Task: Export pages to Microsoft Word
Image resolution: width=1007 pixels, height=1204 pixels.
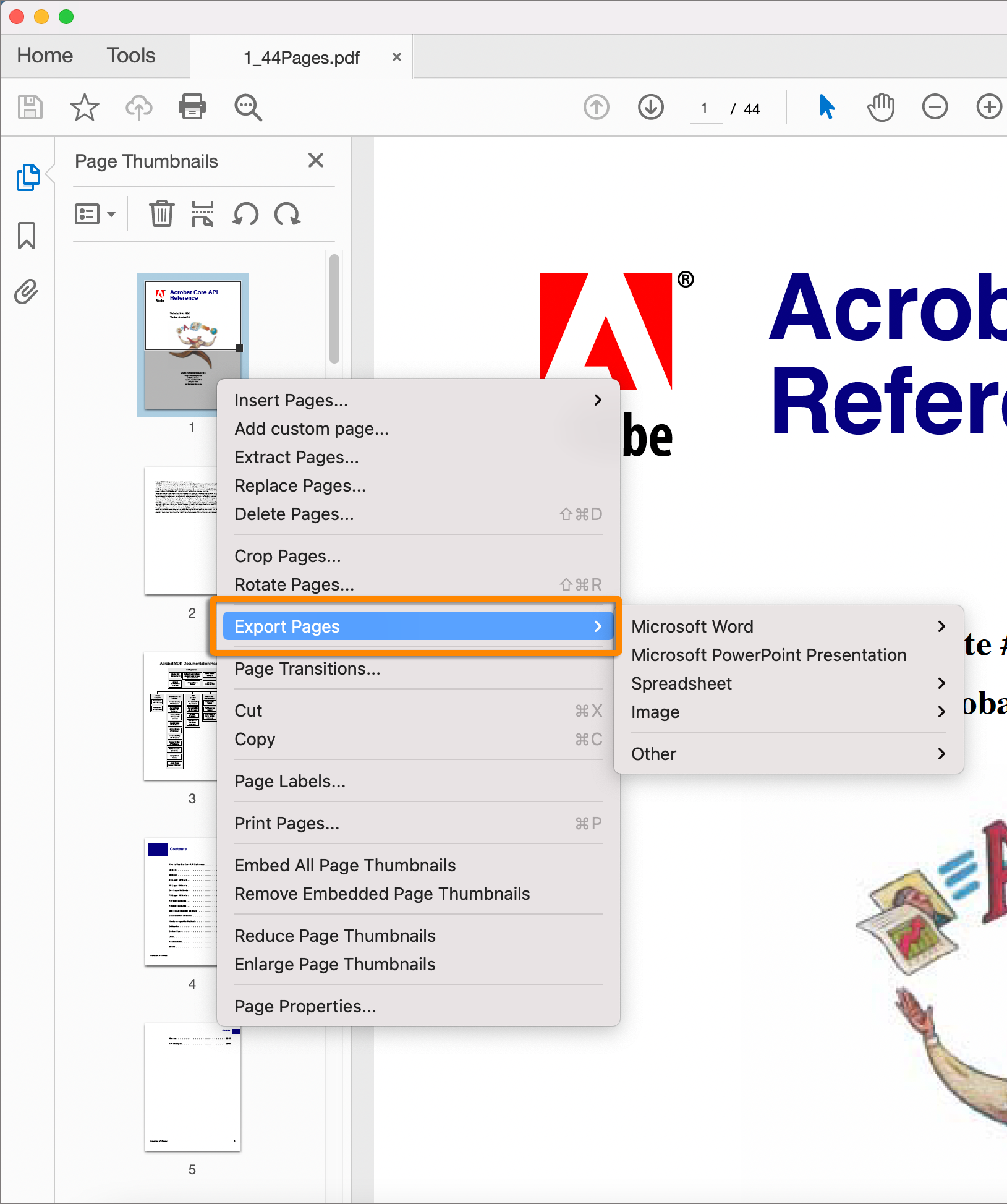Action: (692, 626)
